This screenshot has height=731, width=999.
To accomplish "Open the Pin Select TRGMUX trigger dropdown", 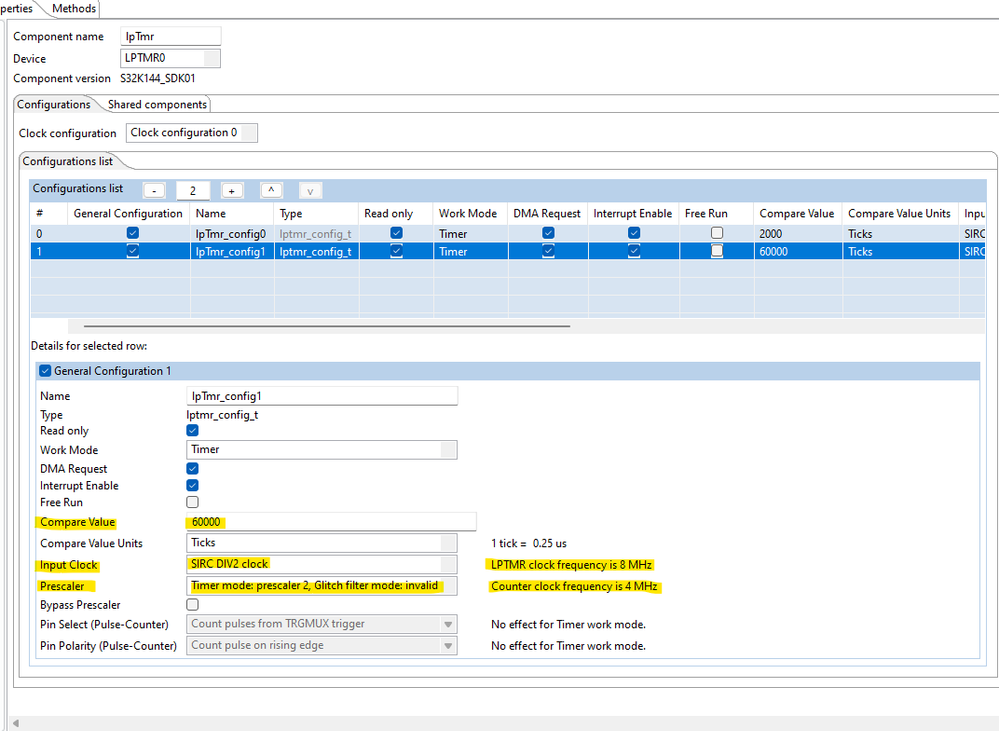I will pyautogui.click(x=322, y=624).
